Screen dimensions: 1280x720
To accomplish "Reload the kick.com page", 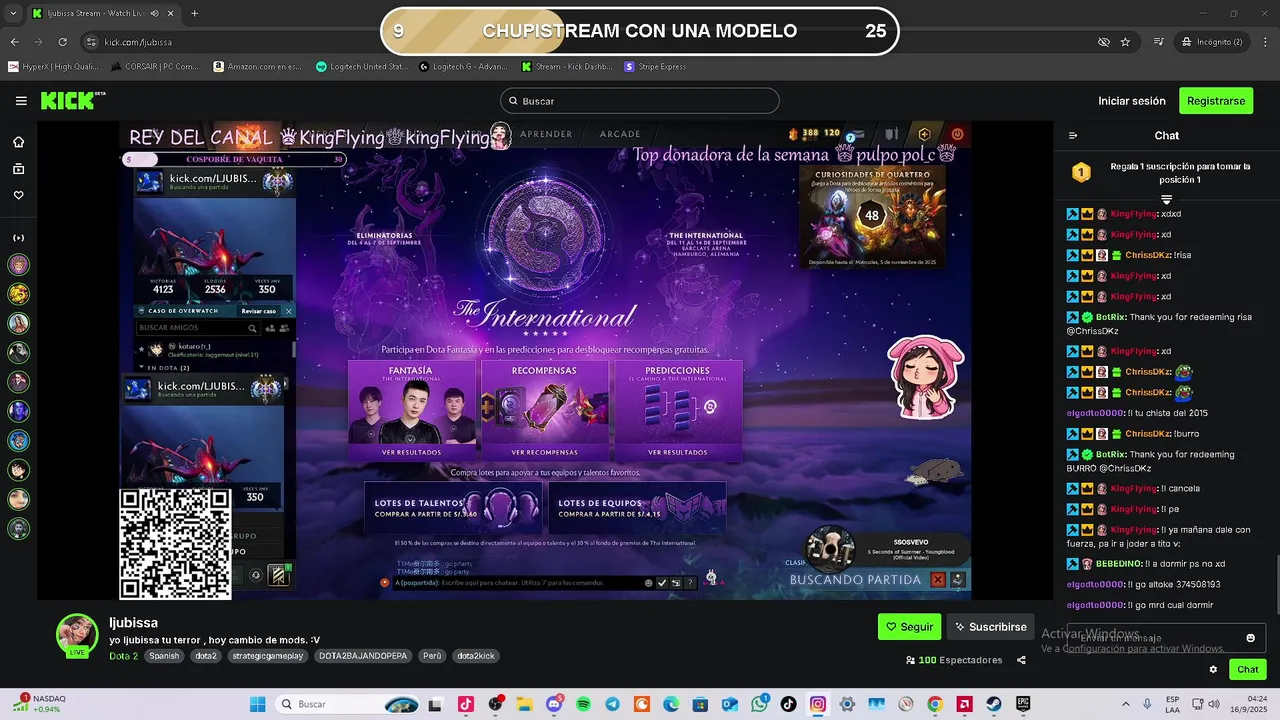I will pyautogui.click(x=63, y=42).
